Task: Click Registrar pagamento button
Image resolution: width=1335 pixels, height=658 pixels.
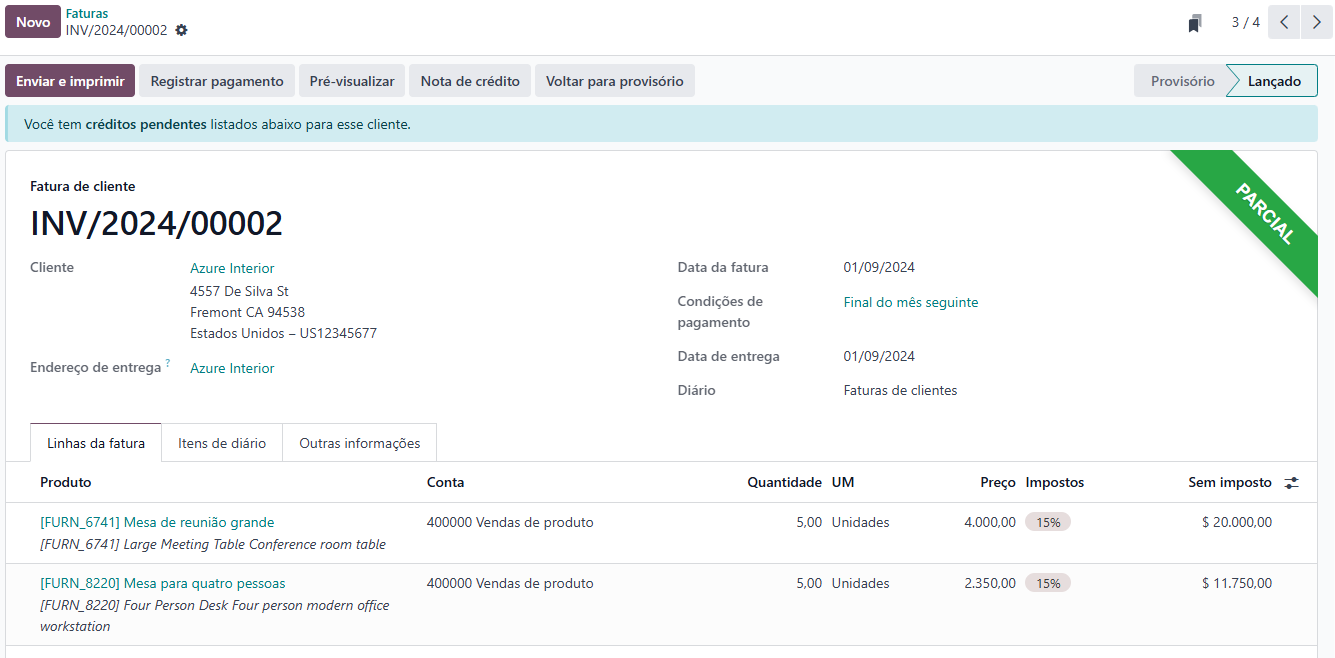Action: [217, 81]
